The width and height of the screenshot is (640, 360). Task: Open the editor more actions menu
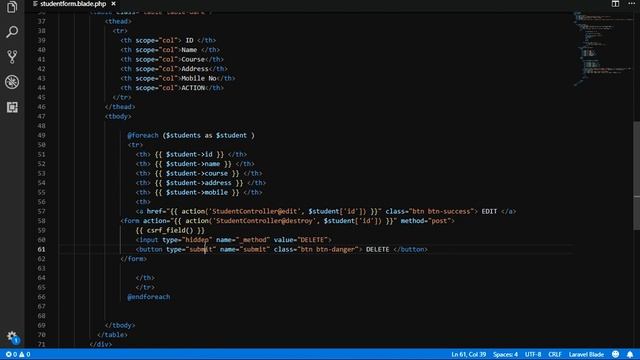pos(631,4)
